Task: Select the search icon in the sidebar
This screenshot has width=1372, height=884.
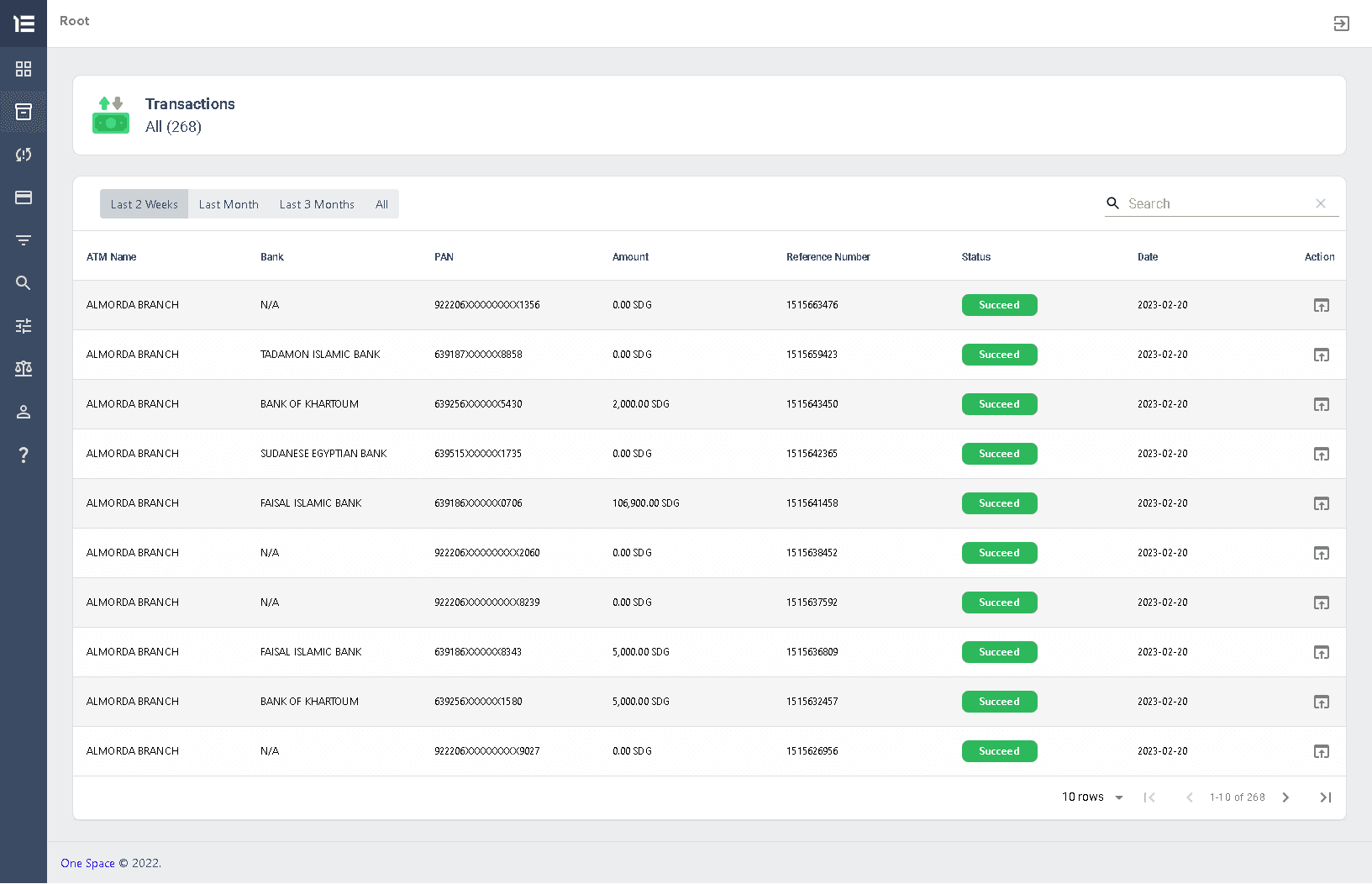Action: tap(23, 283)
